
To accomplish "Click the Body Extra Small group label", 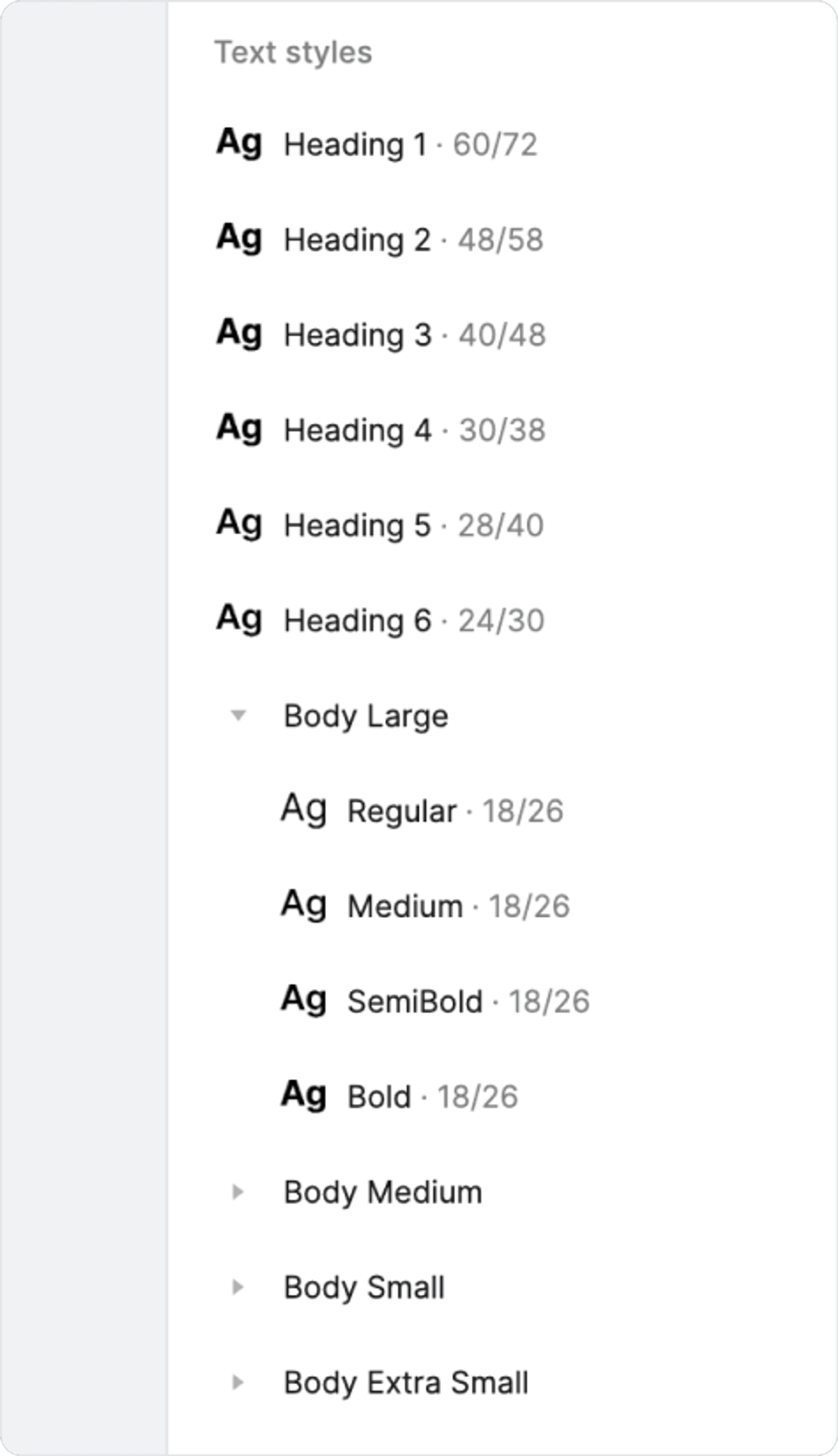I will (x=406, y=1382).
